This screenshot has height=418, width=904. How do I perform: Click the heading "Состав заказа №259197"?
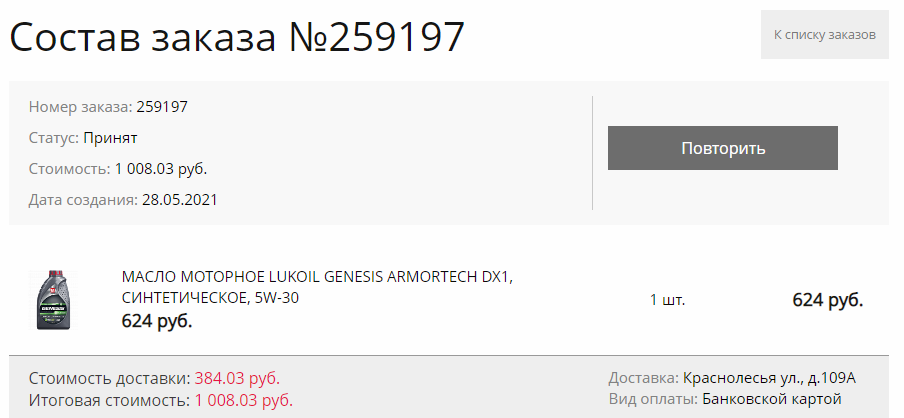[237, 37]
